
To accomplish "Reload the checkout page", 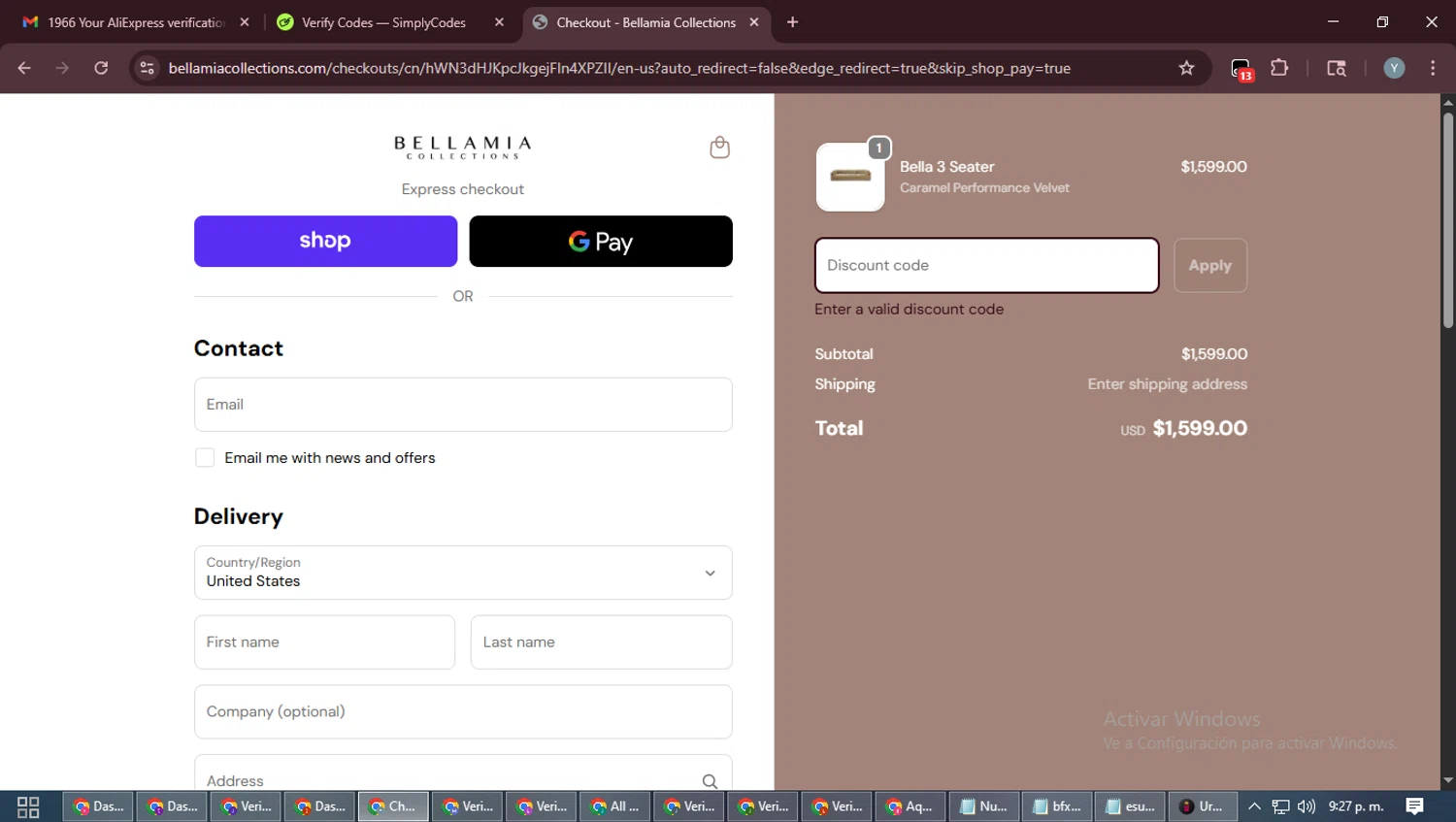I will [101, 68].
